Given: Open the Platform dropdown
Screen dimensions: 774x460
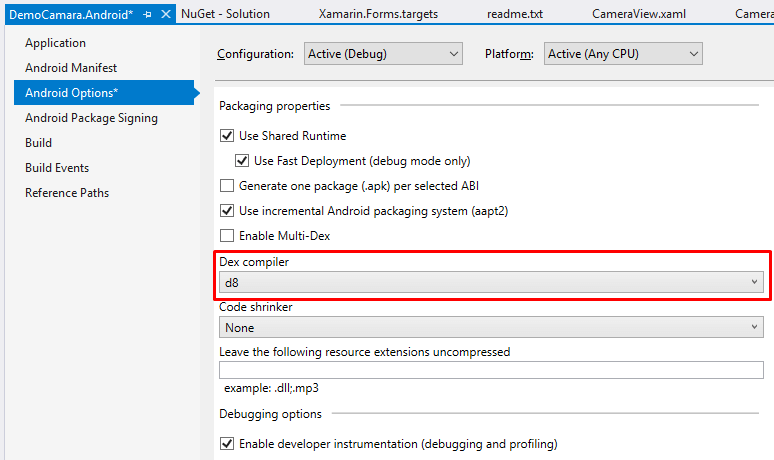Looking at the screenshot, I should (623, 54).
